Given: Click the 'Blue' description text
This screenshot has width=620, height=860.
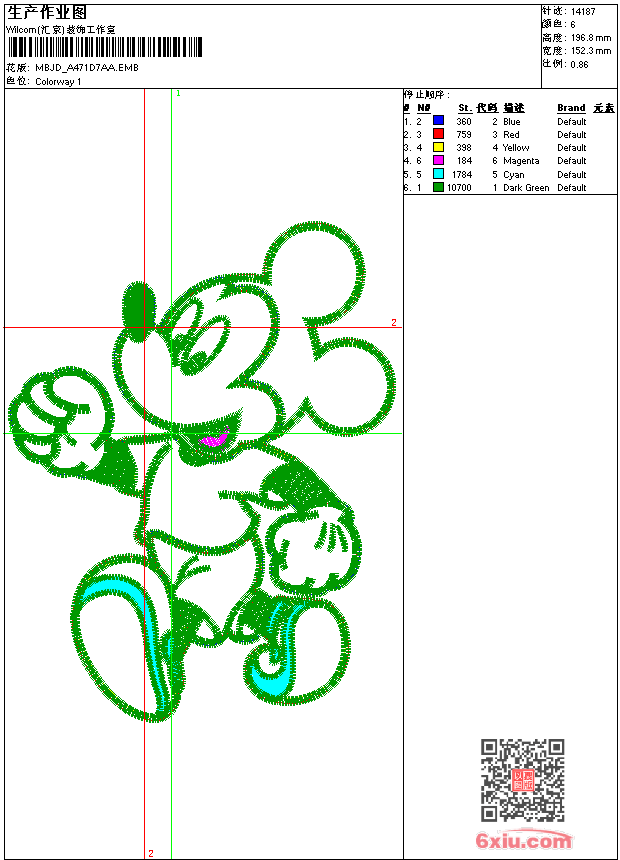Looking at the screenshot, I should [x=511, y=121].
